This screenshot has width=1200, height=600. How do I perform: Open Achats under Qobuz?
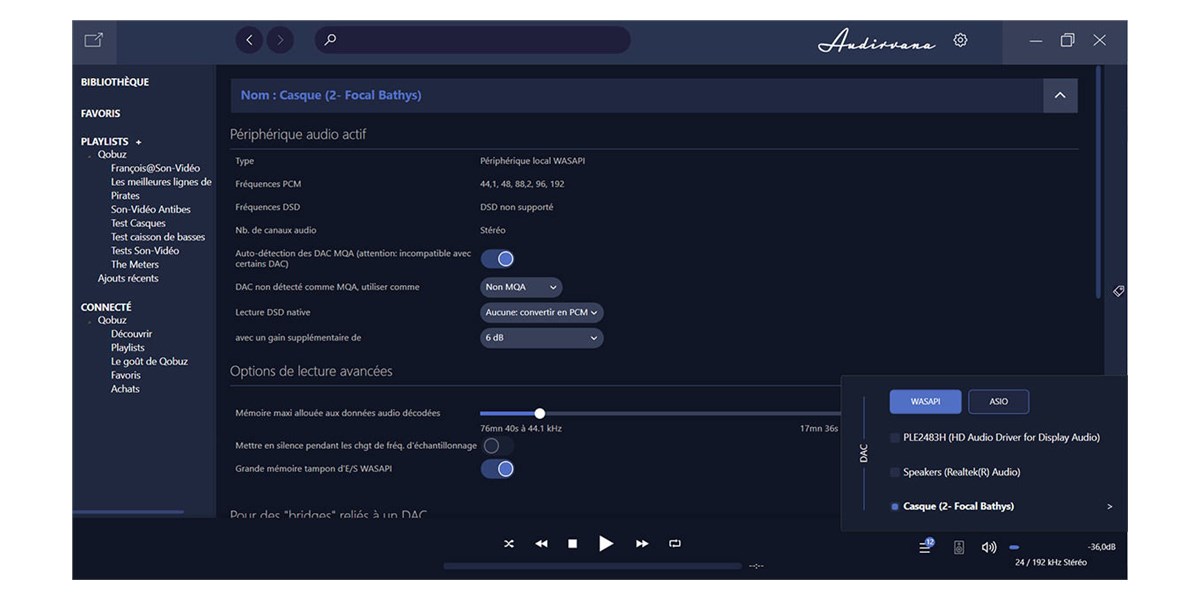125,389
